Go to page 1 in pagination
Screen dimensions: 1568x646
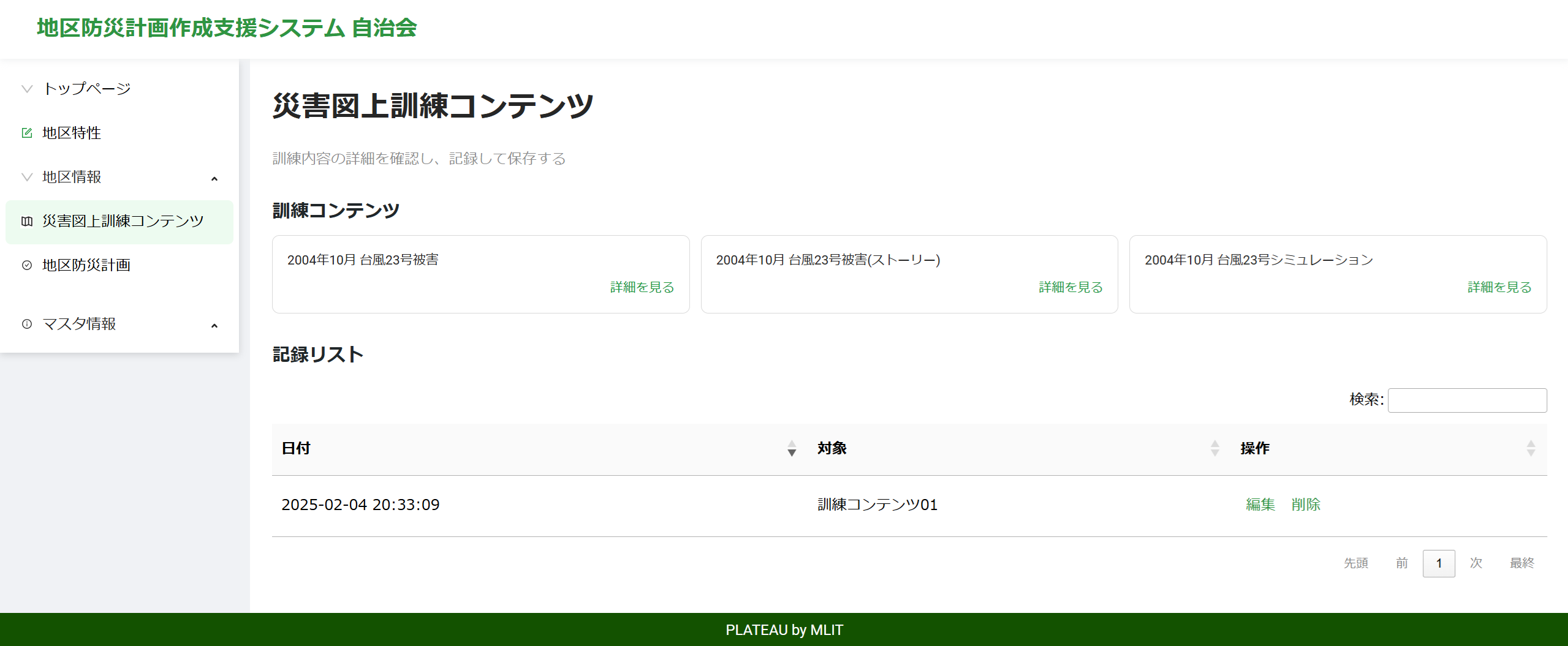(x=1438, y=563)
